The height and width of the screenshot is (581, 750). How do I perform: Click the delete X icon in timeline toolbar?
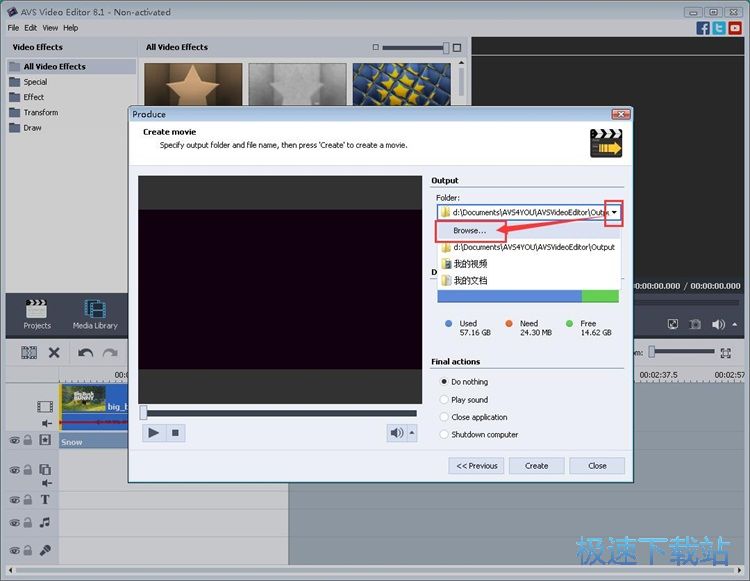54,353
